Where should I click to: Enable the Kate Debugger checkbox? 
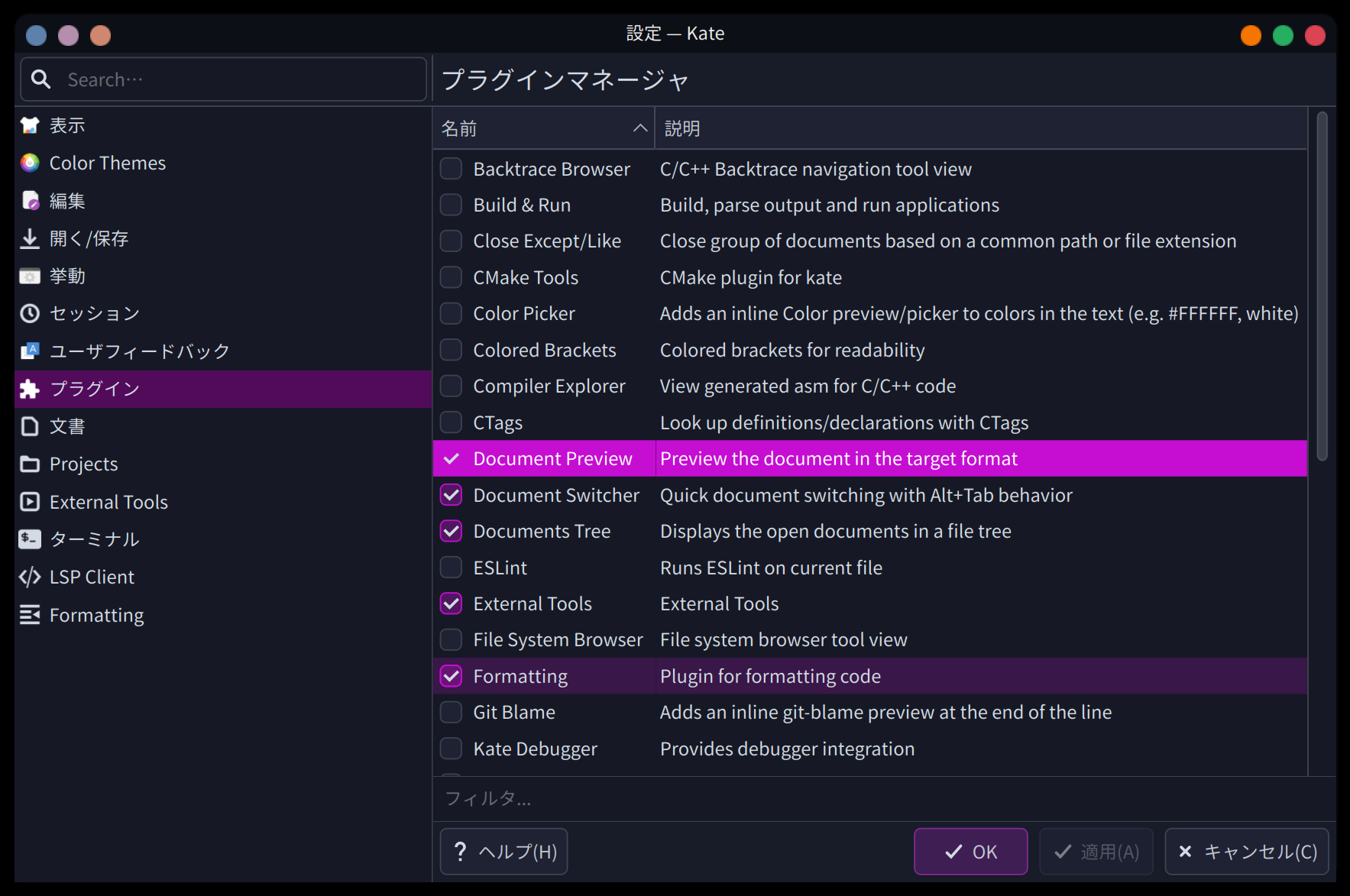point(452,749)
